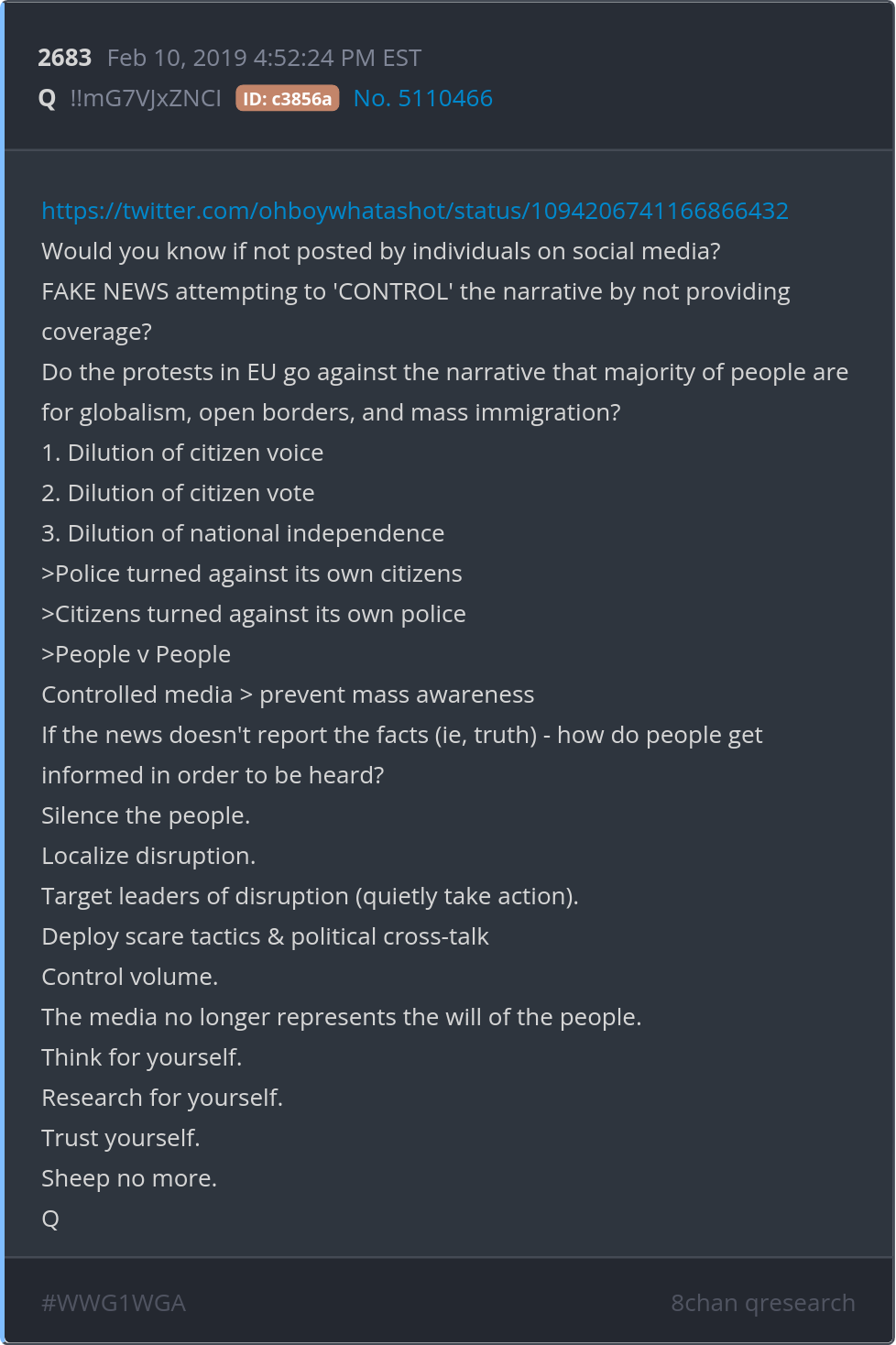
Task: Select the post number 2683
Action: coord(64,58)
